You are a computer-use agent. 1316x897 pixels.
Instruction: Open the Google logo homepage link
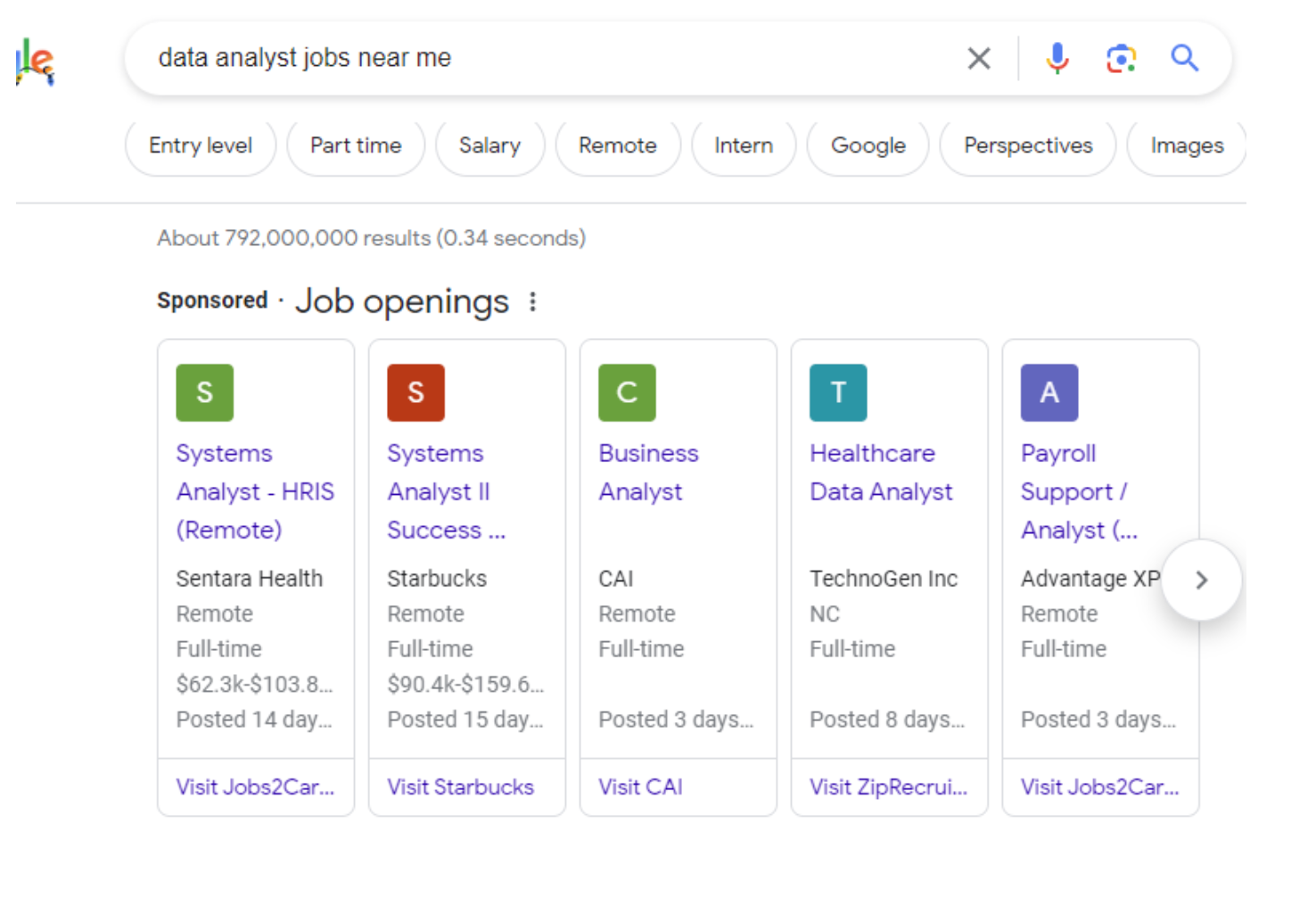pyautogui.click(x=36, y=62)
